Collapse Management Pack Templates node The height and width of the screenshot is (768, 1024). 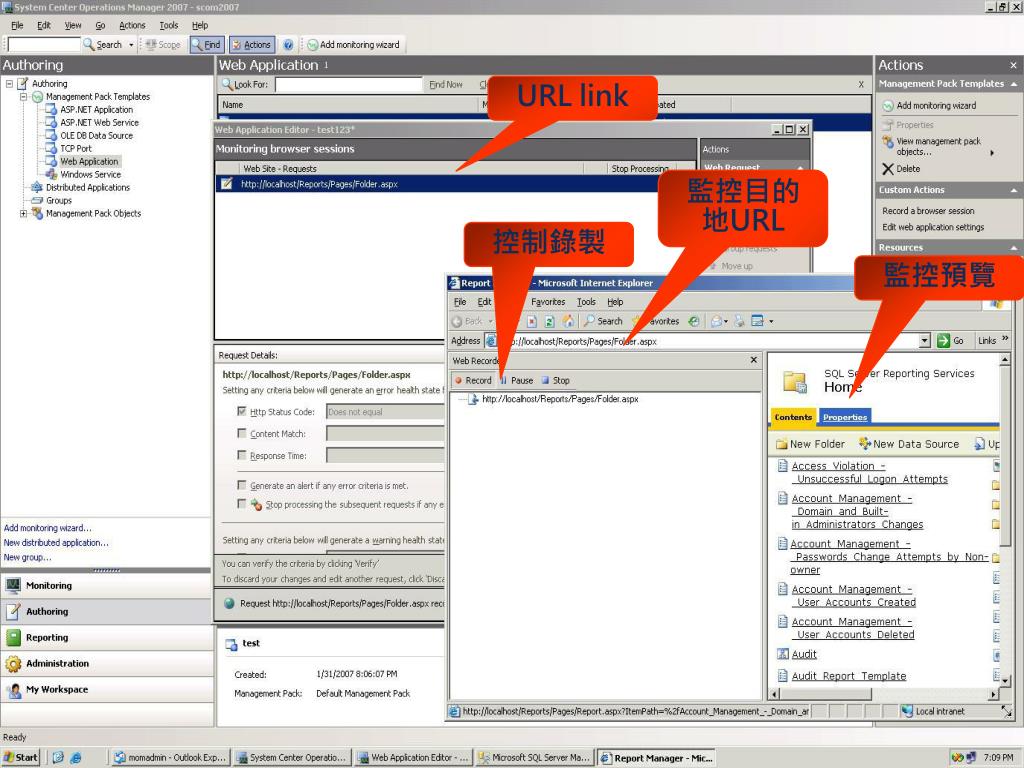pyautogui.click(x=24, y=97)
